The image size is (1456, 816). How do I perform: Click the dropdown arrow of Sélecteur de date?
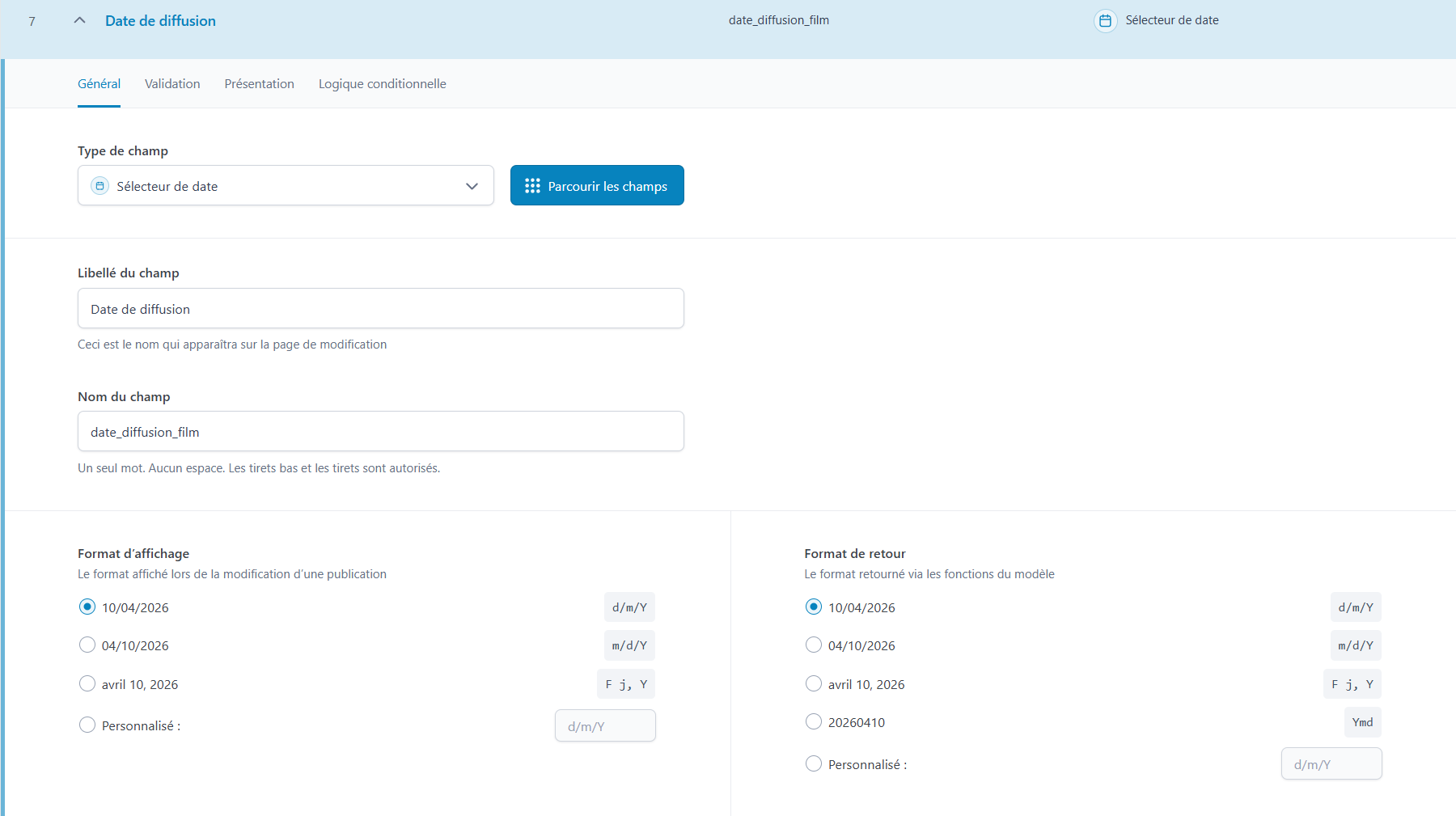pyautogui.click(x=472, y=186)
